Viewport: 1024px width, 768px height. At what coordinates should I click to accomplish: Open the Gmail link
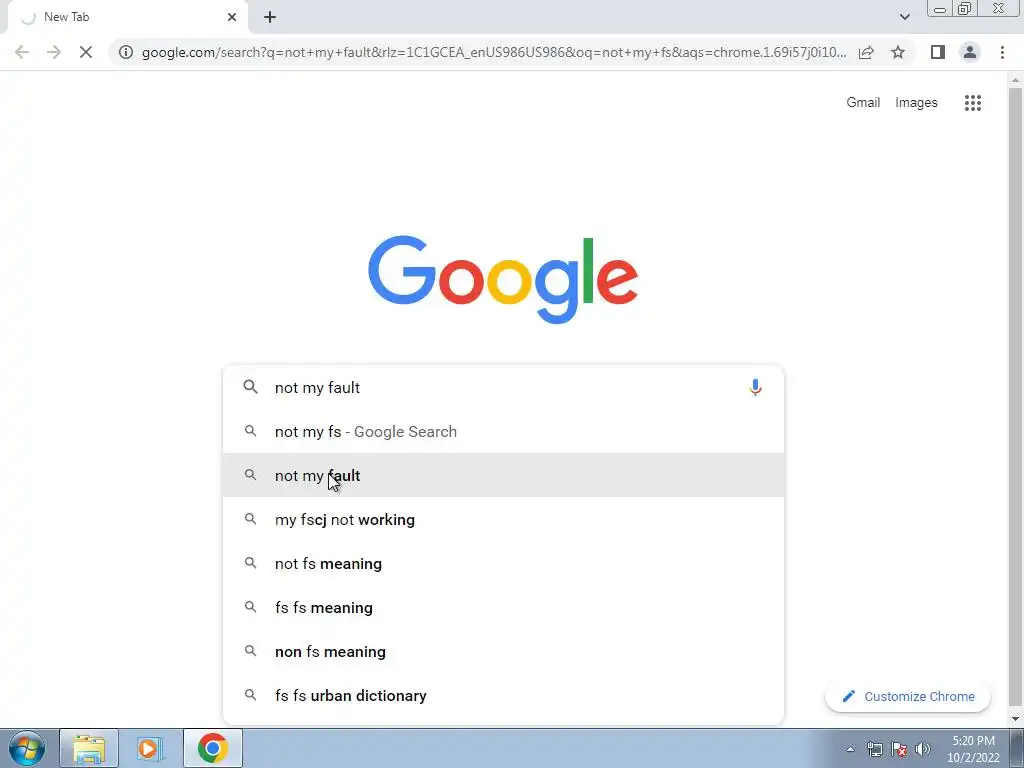tap(863, 103)
